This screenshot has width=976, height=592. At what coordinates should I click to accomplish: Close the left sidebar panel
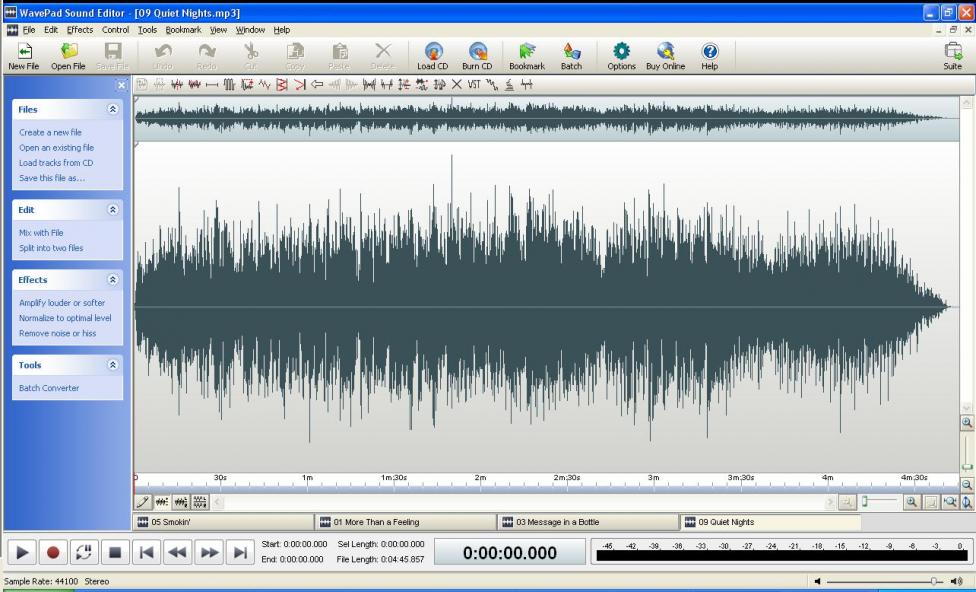122,86
